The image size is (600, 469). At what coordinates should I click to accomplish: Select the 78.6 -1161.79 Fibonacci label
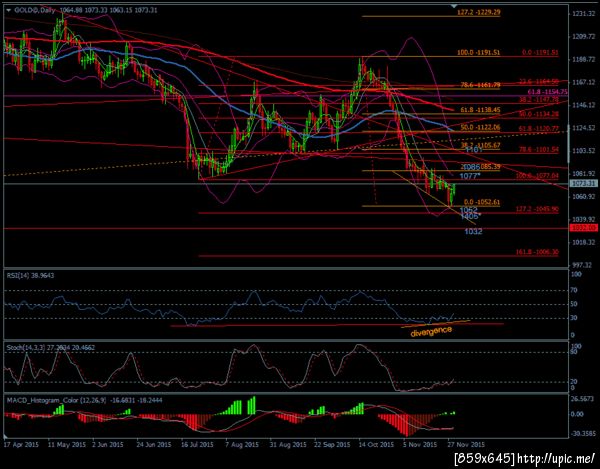point(480,85)
